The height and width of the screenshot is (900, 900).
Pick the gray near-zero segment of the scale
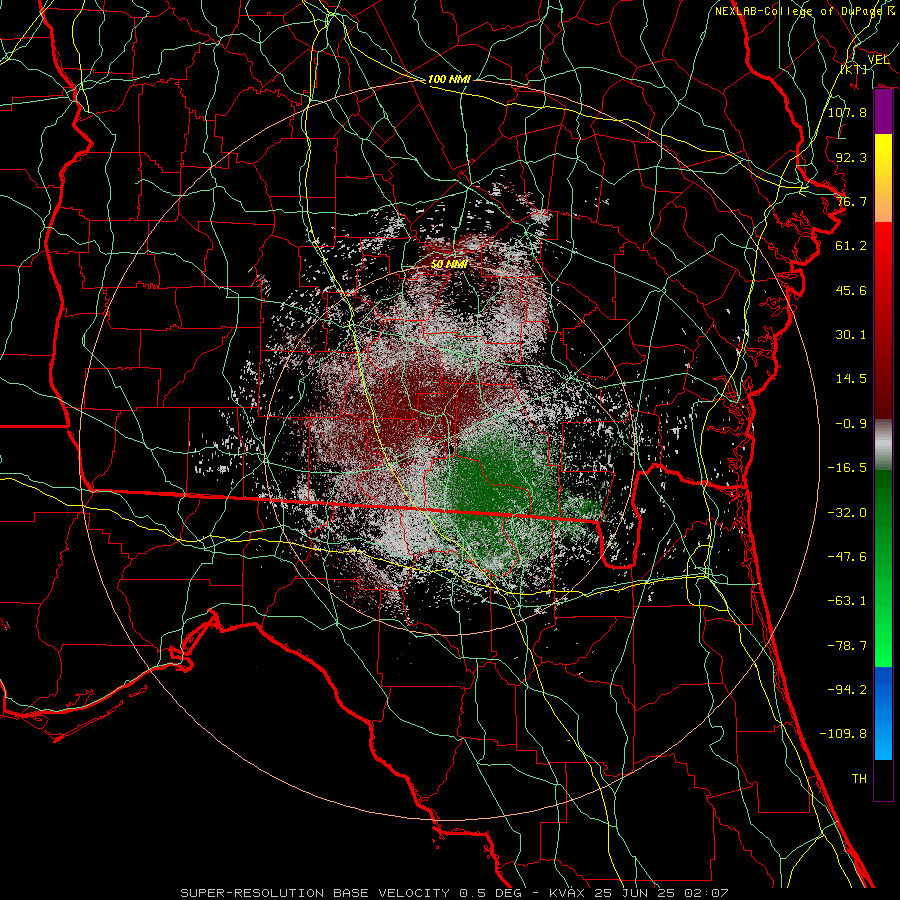(883, 445)
